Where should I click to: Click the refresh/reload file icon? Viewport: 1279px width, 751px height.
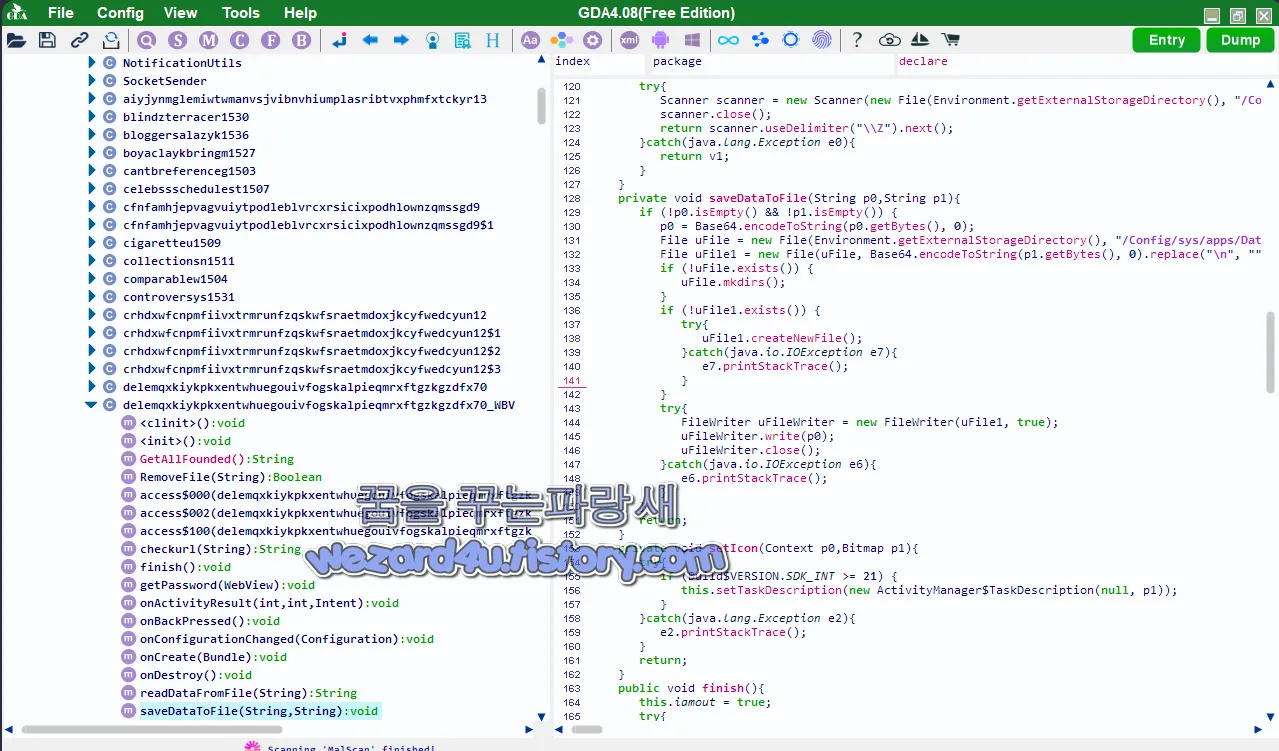[111, 40]
